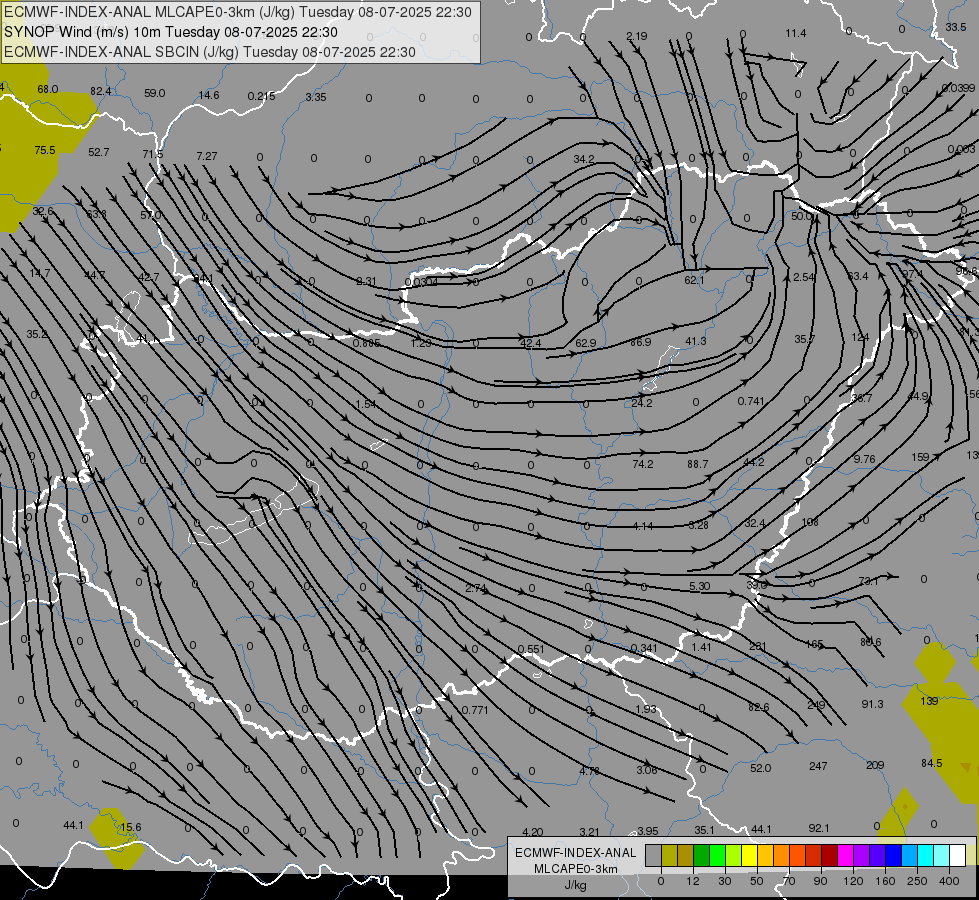
Task: Click the 247 value on the map
Action: coord(818,766)
